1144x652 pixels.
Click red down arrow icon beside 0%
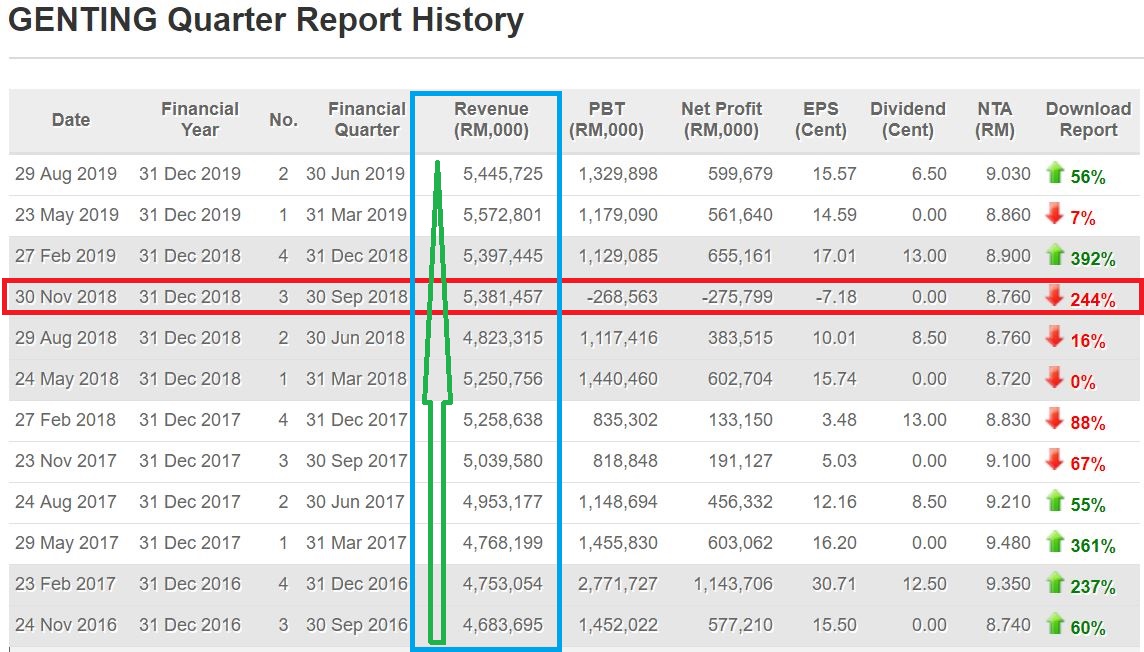pyautogui.click(x=1055, y=378)
